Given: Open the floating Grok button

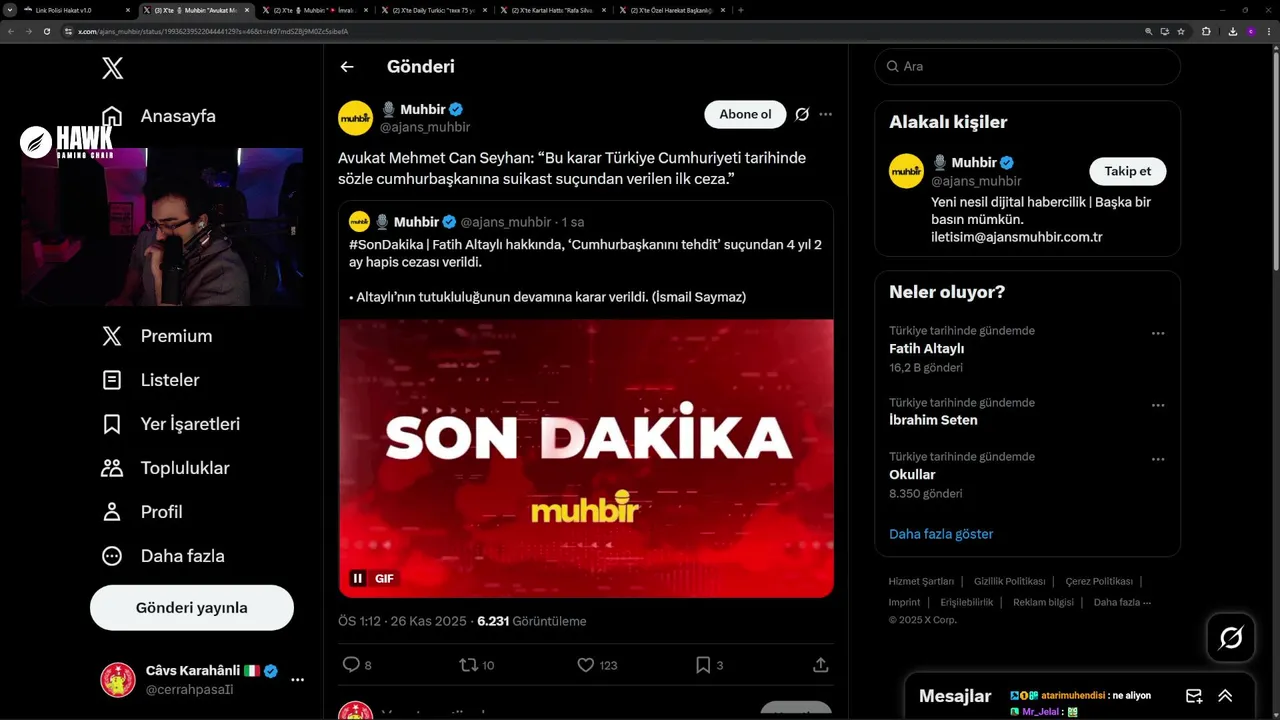Looking at the screenshot, I should pos(1230,637).
